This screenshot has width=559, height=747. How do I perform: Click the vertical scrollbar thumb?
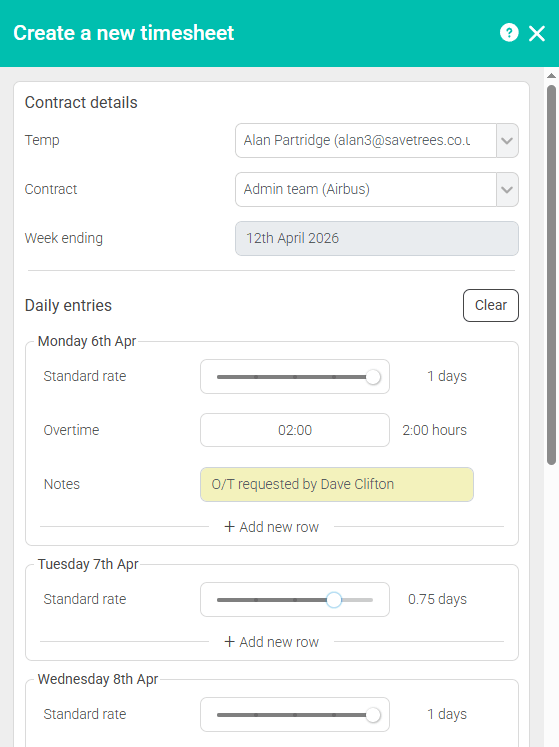pos(551,275)
